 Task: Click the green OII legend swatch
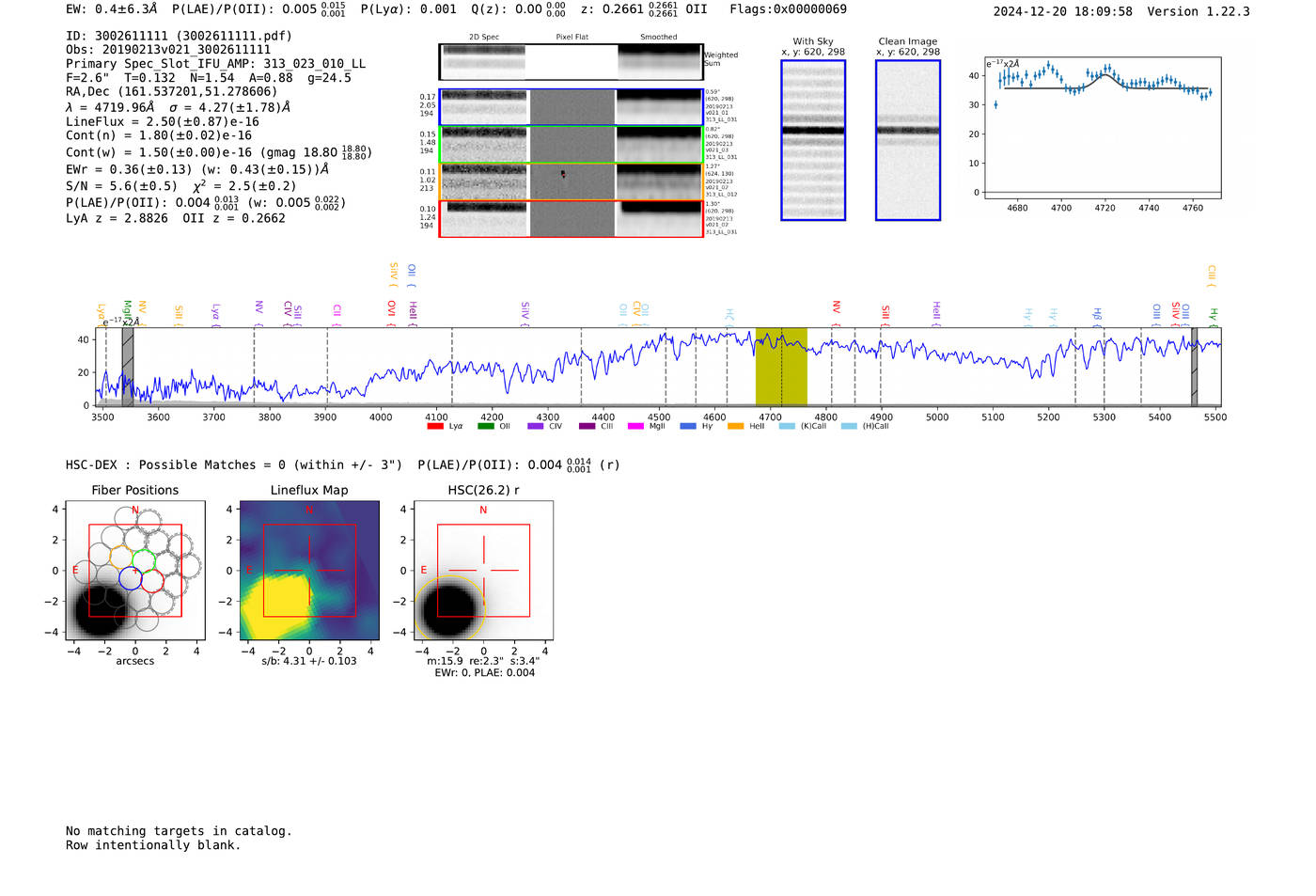[x=485, y=427]
